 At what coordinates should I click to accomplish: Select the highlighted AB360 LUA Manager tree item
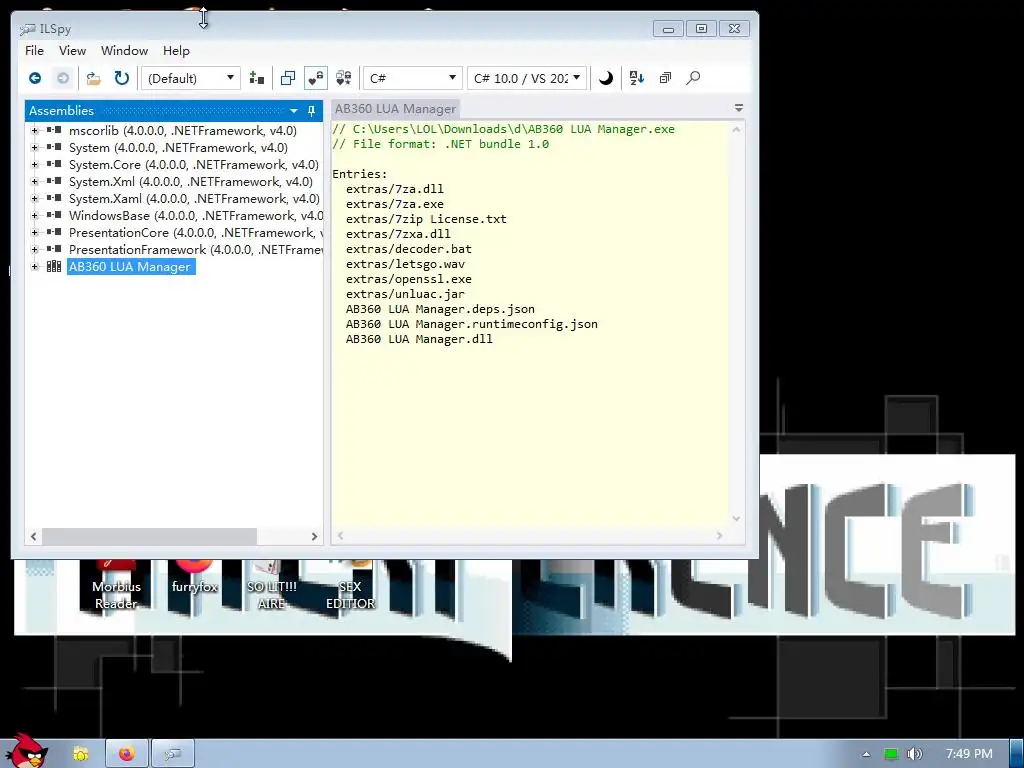130,266
